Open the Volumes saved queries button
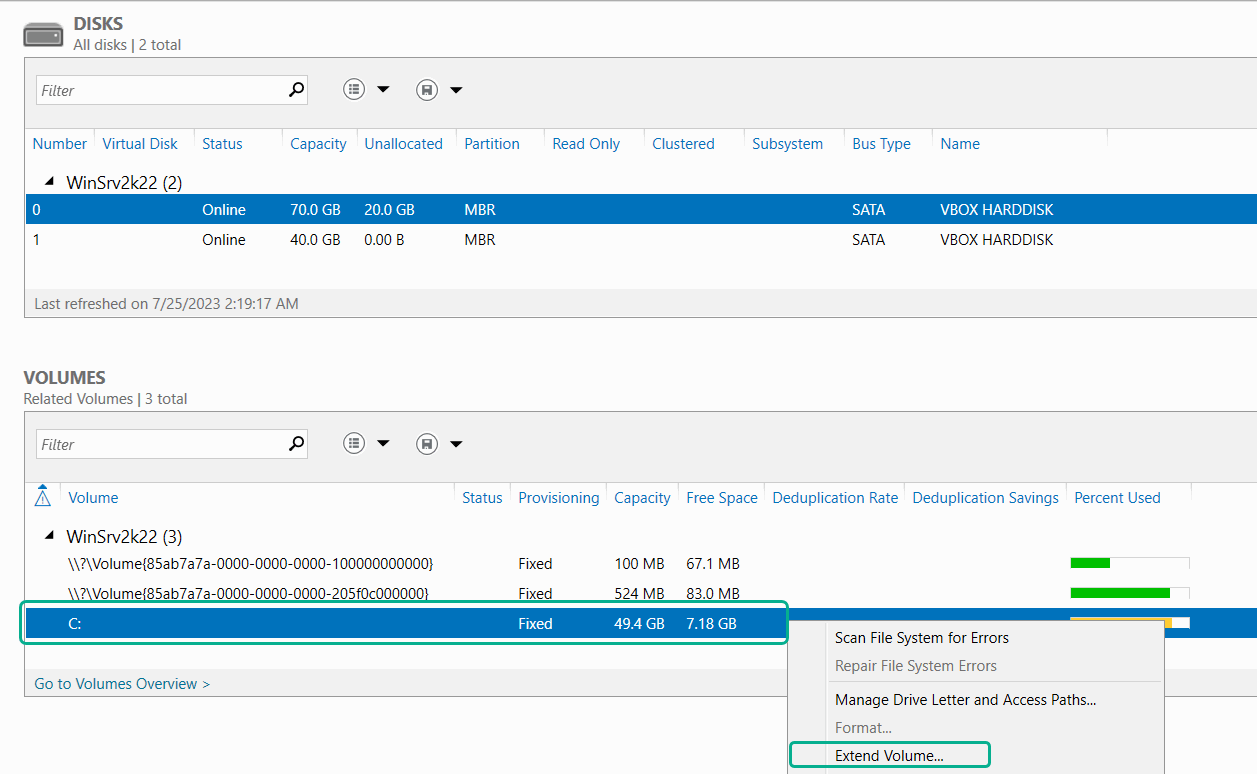 [x=427, y=444]
